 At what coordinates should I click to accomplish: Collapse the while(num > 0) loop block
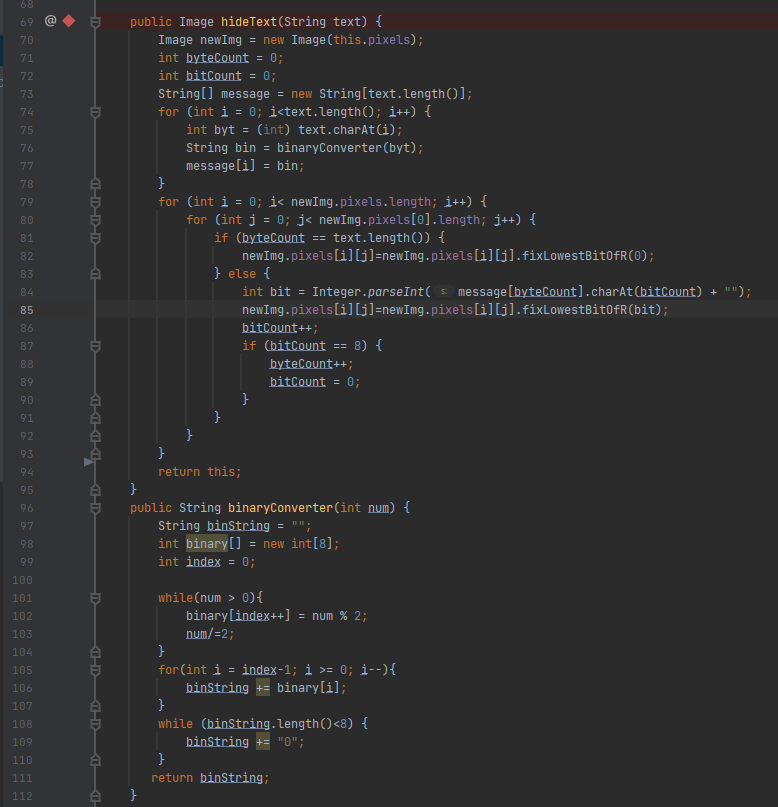tap(95, 598)
